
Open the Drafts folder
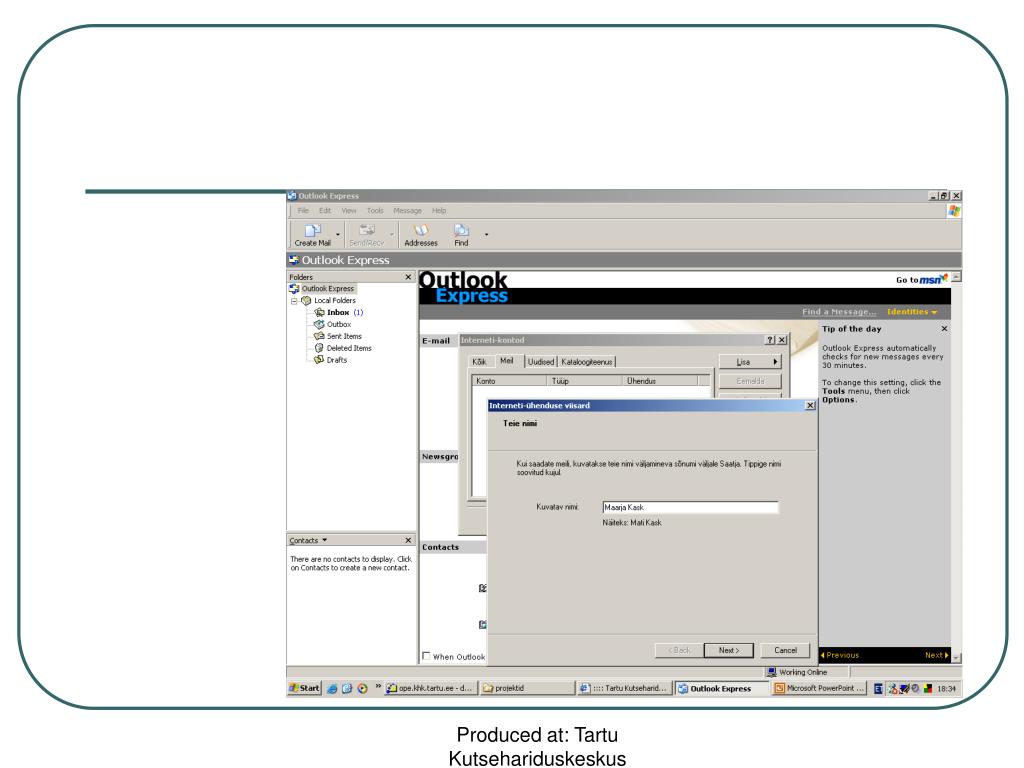pos(330,360)
